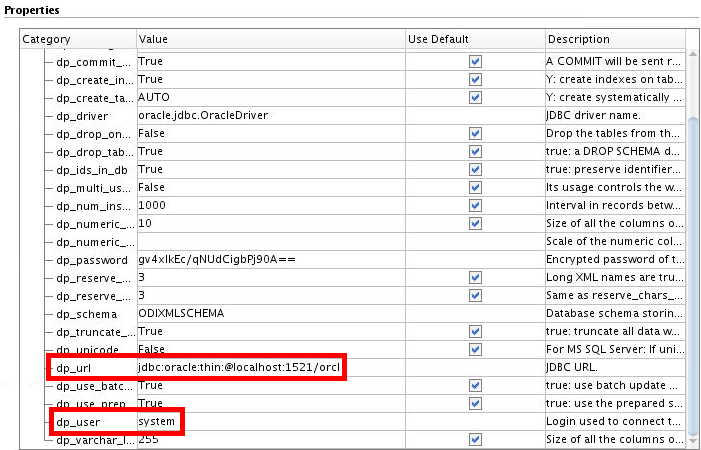This screenshot has height=450, width=701.
Task: Toggle Use Default for dp_truncate row
Action: (x=475, y=331)
